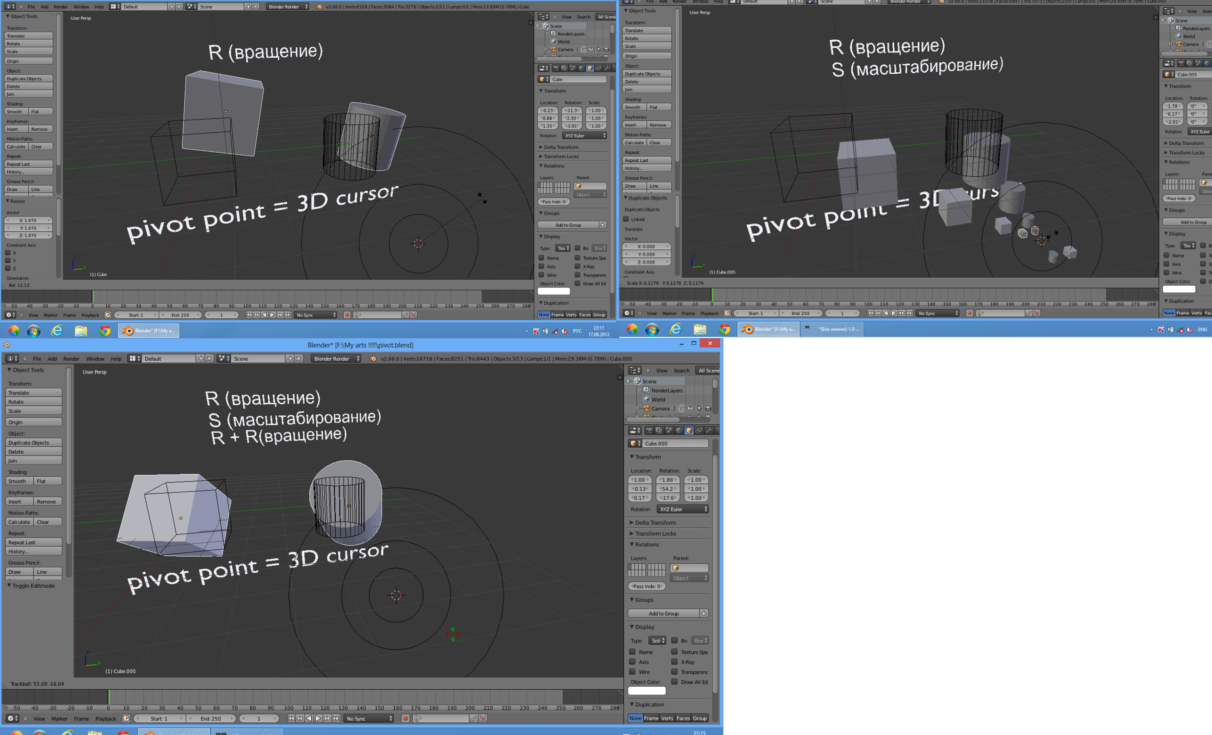Click the Camera object icon in bottom window outliner
This screenshot has height=735, width=1212.
pos(646,408)
